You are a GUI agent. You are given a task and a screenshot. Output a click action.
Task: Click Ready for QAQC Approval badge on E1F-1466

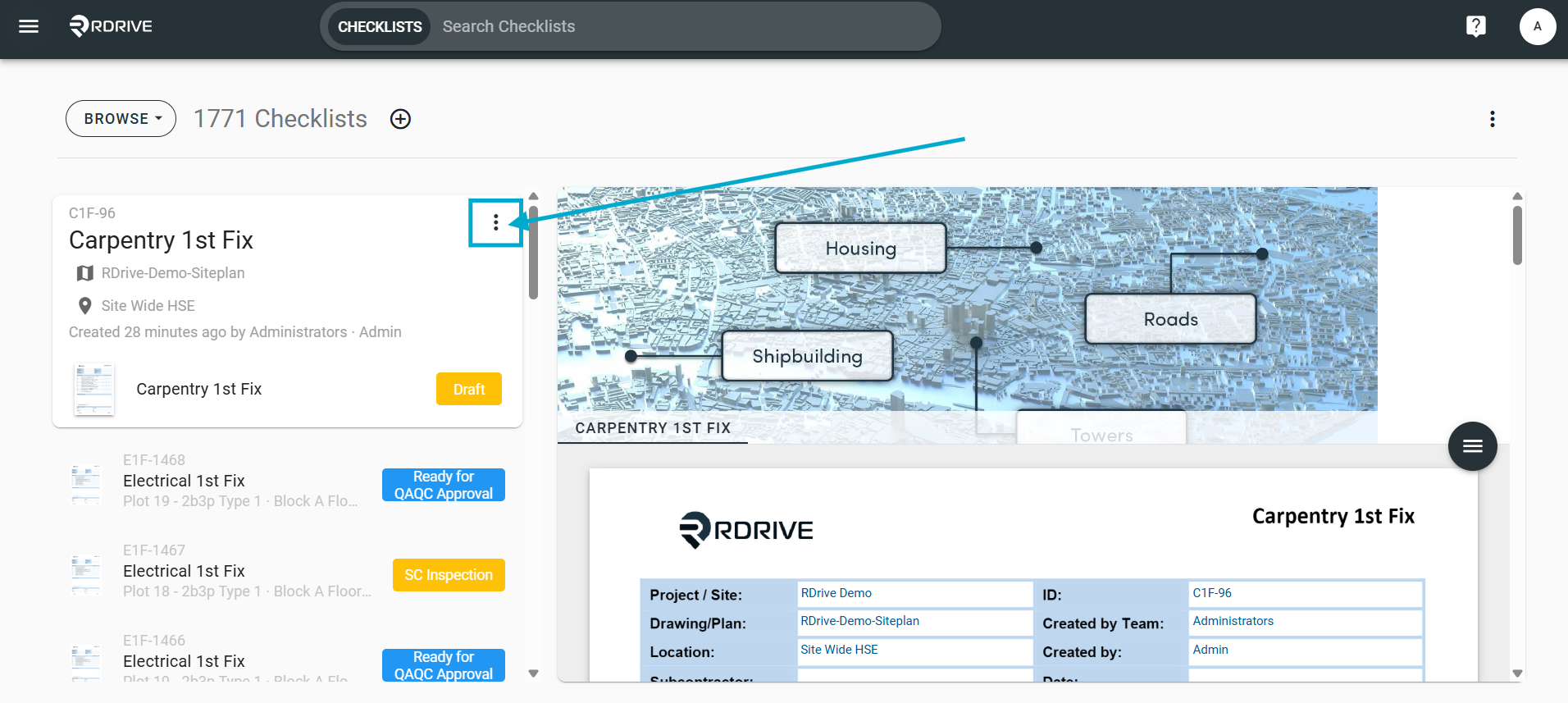click(444, 665)
